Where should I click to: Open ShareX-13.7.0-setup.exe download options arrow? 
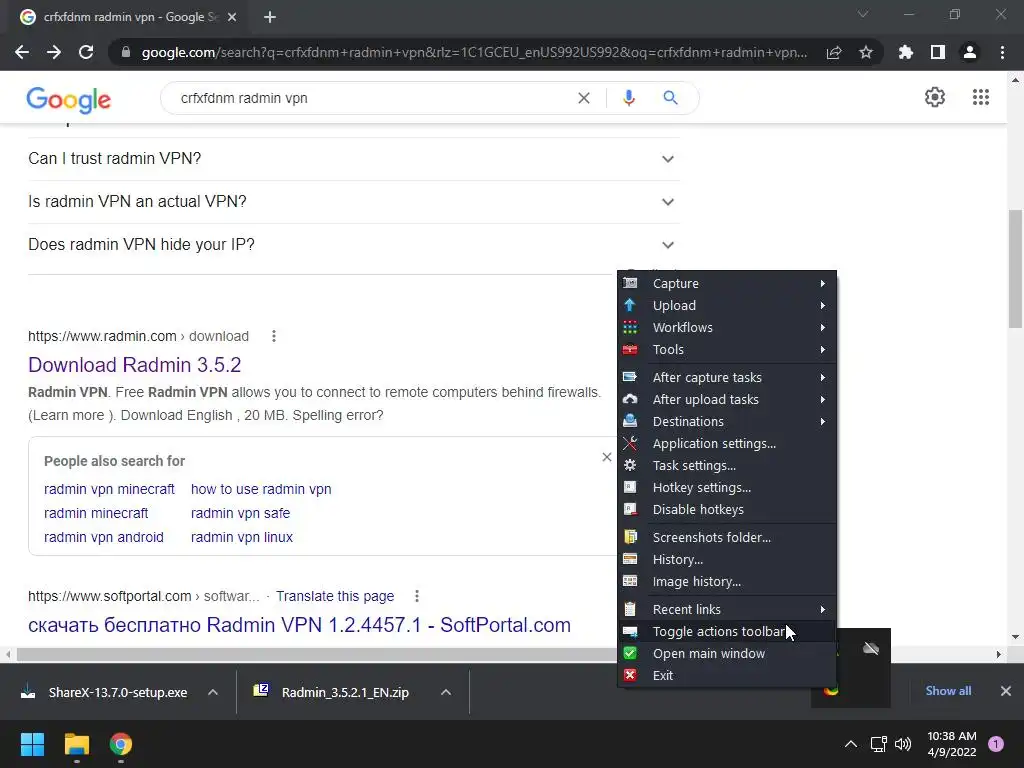click(x=213, y=692)
